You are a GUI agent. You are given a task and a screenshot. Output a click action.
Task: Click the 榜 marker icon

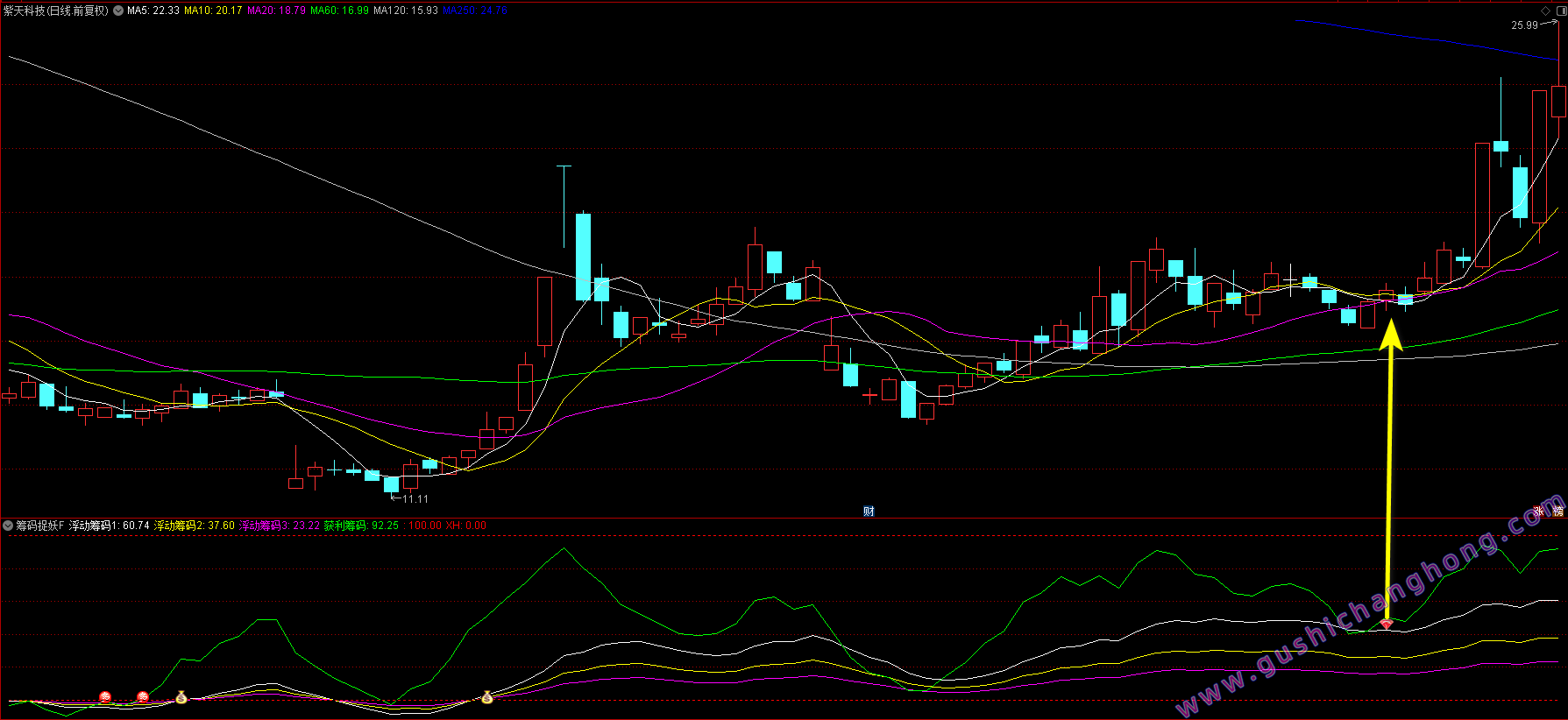(x=1558, y=512)
